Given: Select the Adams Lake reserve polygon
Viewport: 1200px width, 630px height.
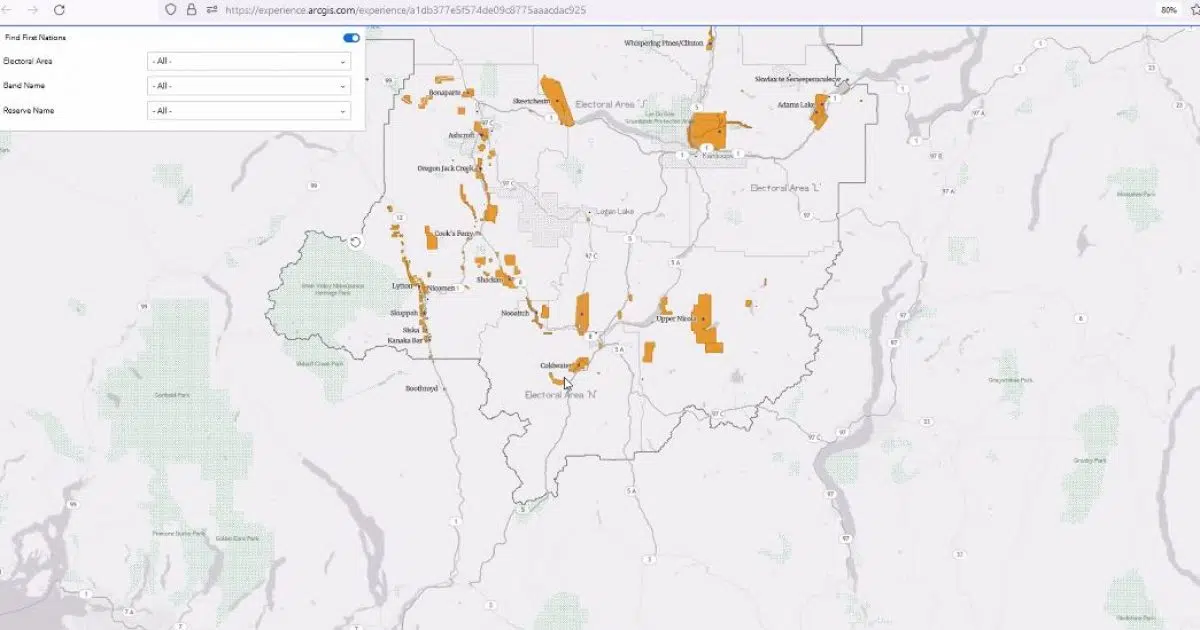Looking at the screenshot, I should 818,110.
